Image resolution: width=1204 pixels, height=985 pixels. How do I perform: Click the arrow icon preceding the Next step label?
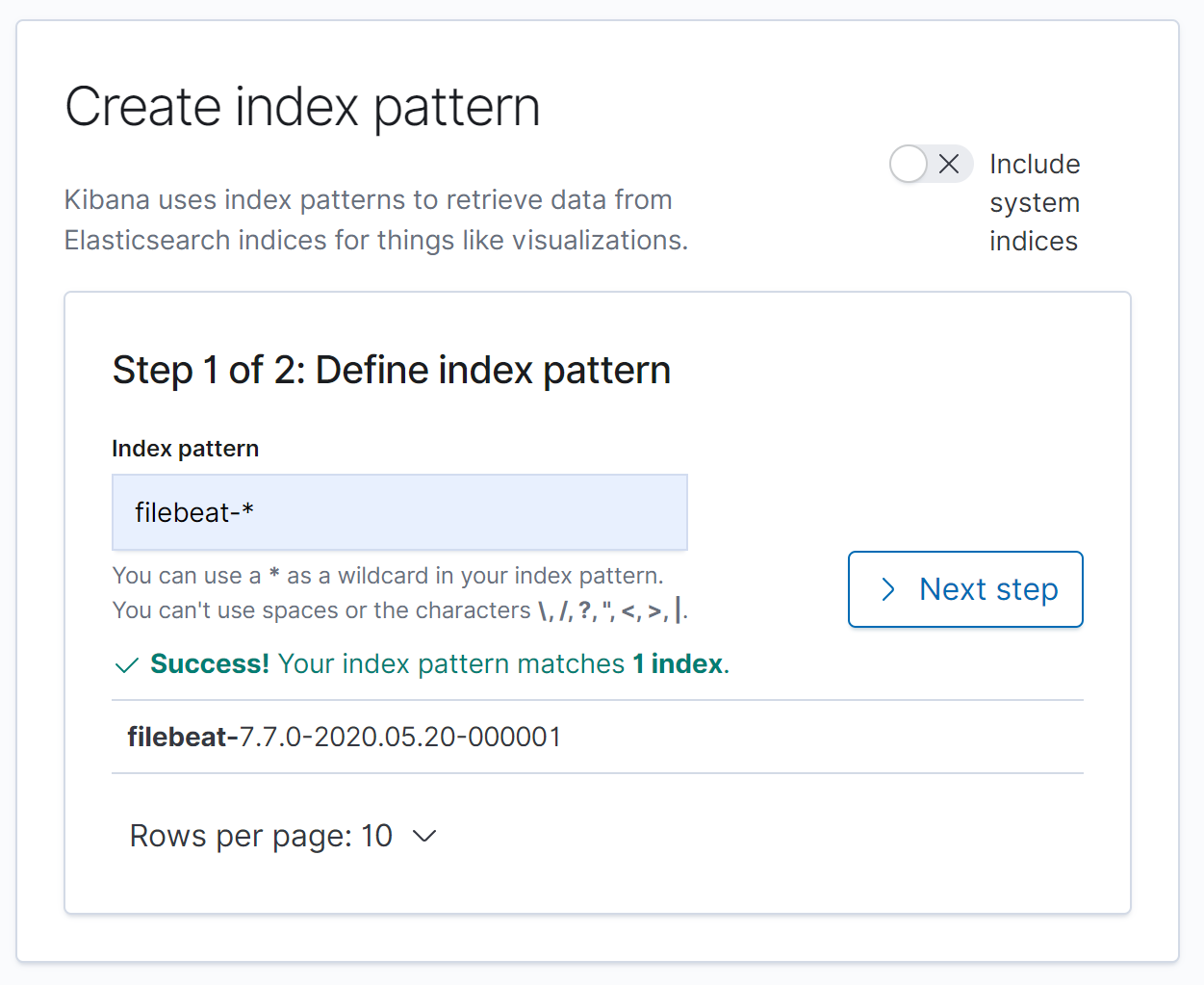tap(887, 589)
